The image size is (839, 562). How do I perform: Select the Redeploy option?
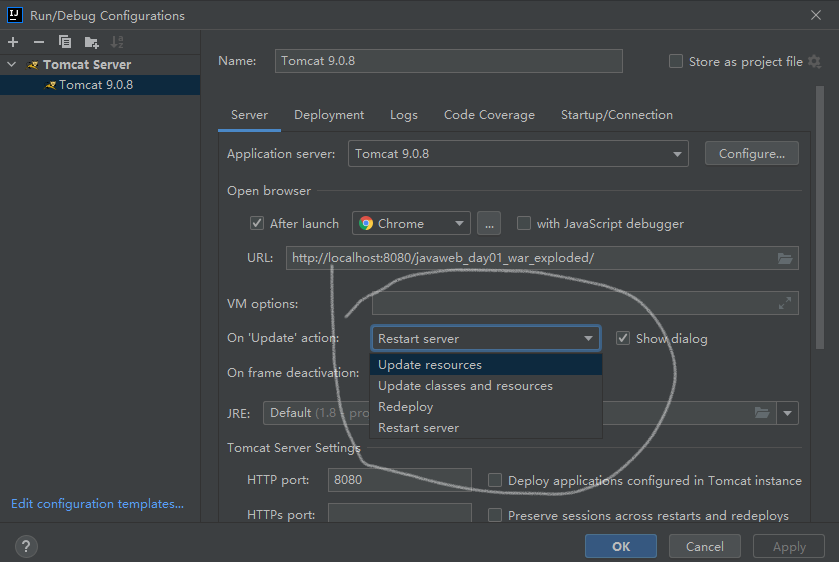point(486,407)
